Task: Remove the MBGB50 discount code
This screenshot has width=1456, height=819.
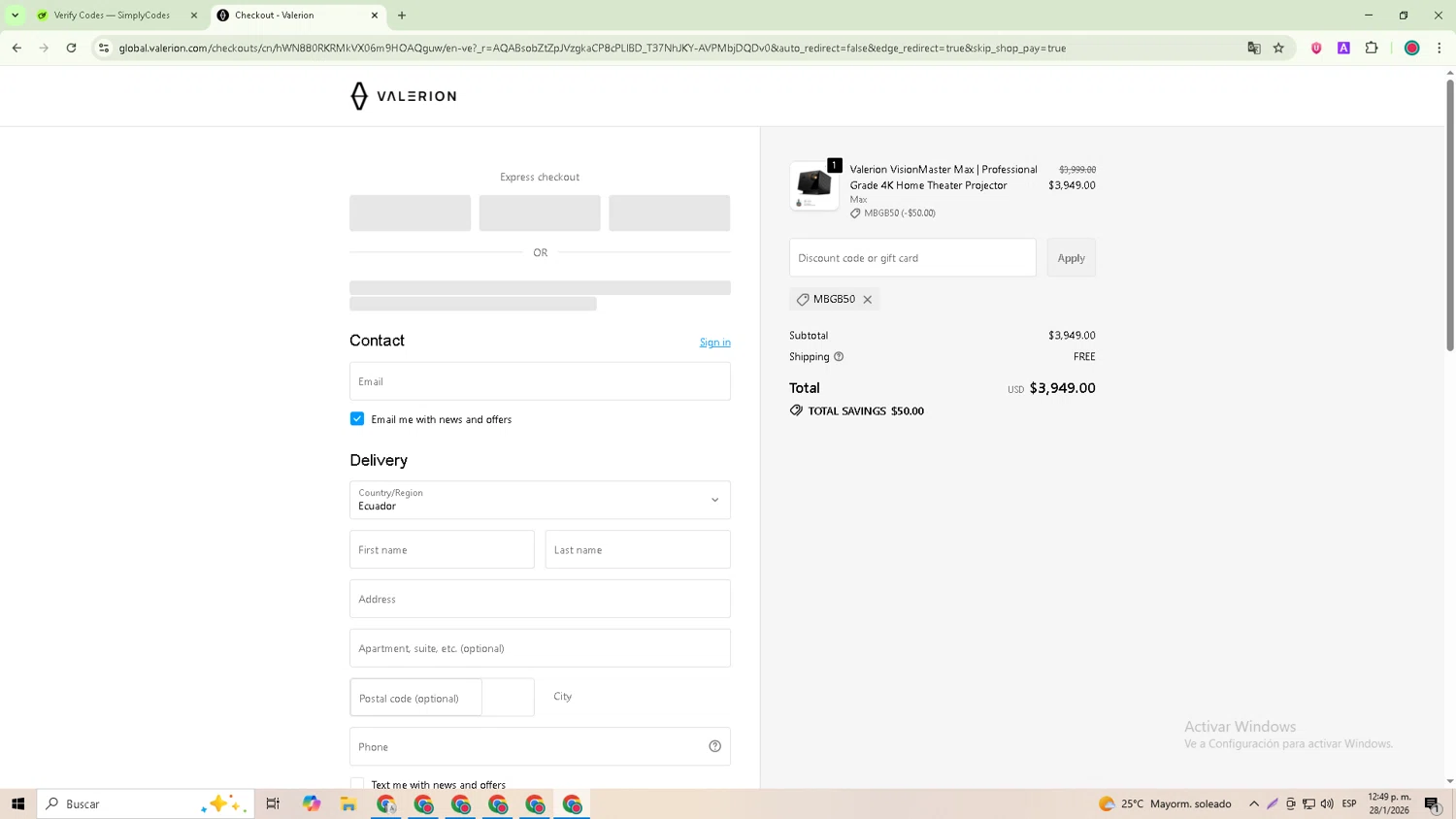Action: click(868, 300)
